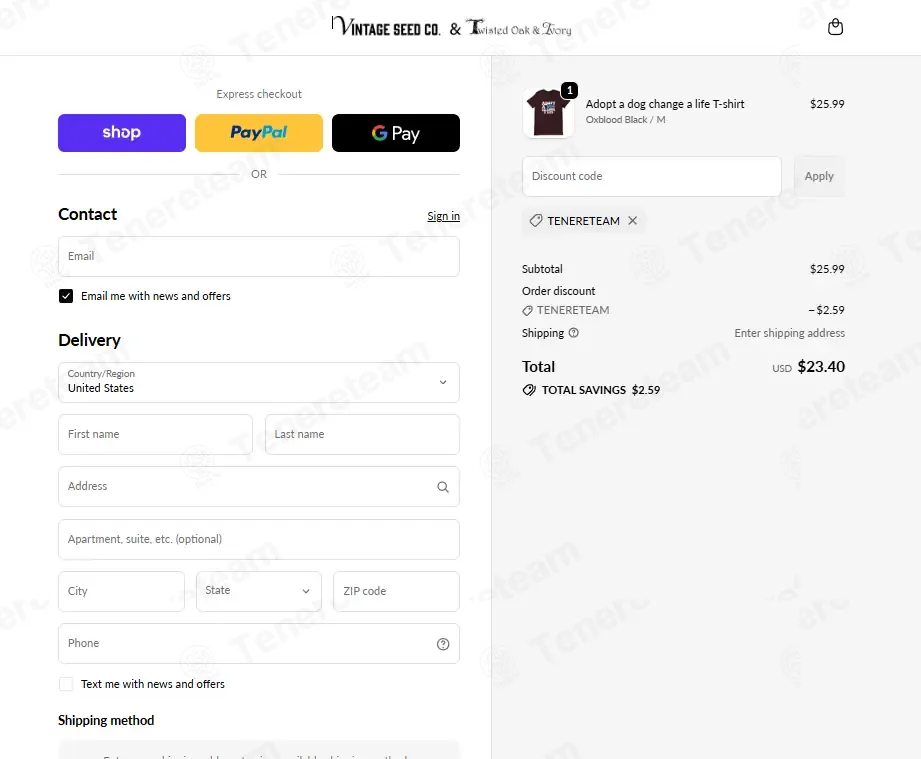The height and width of the screenshot is (759, 921).
Task: Remove the TENERETEAM discount code with X
Action: (633, 220)
